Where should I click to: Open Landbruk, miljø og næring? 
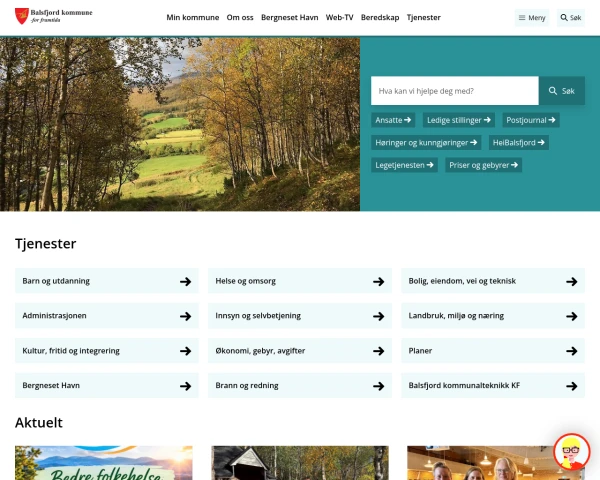[493, 316]
